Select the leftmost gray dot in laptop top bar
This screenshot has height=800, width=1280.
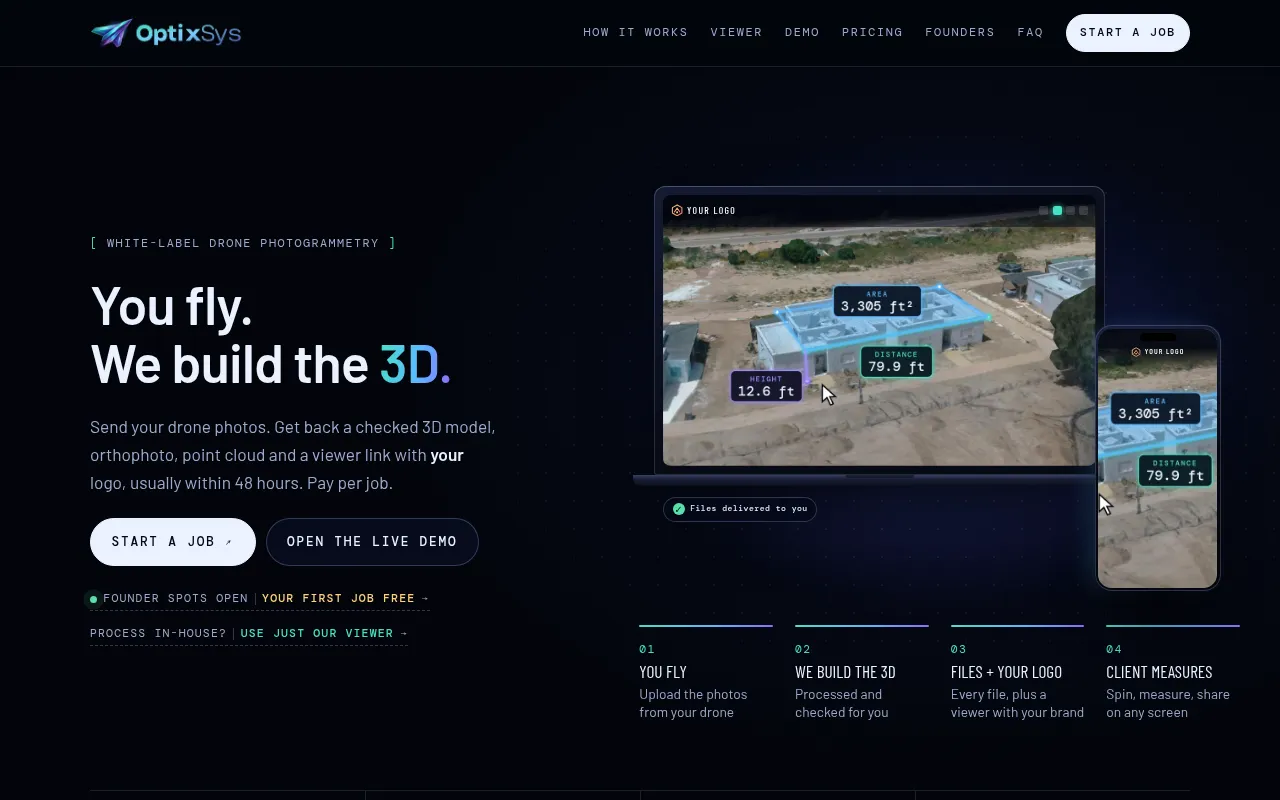pyautogui.click(x=1044, y=211)
